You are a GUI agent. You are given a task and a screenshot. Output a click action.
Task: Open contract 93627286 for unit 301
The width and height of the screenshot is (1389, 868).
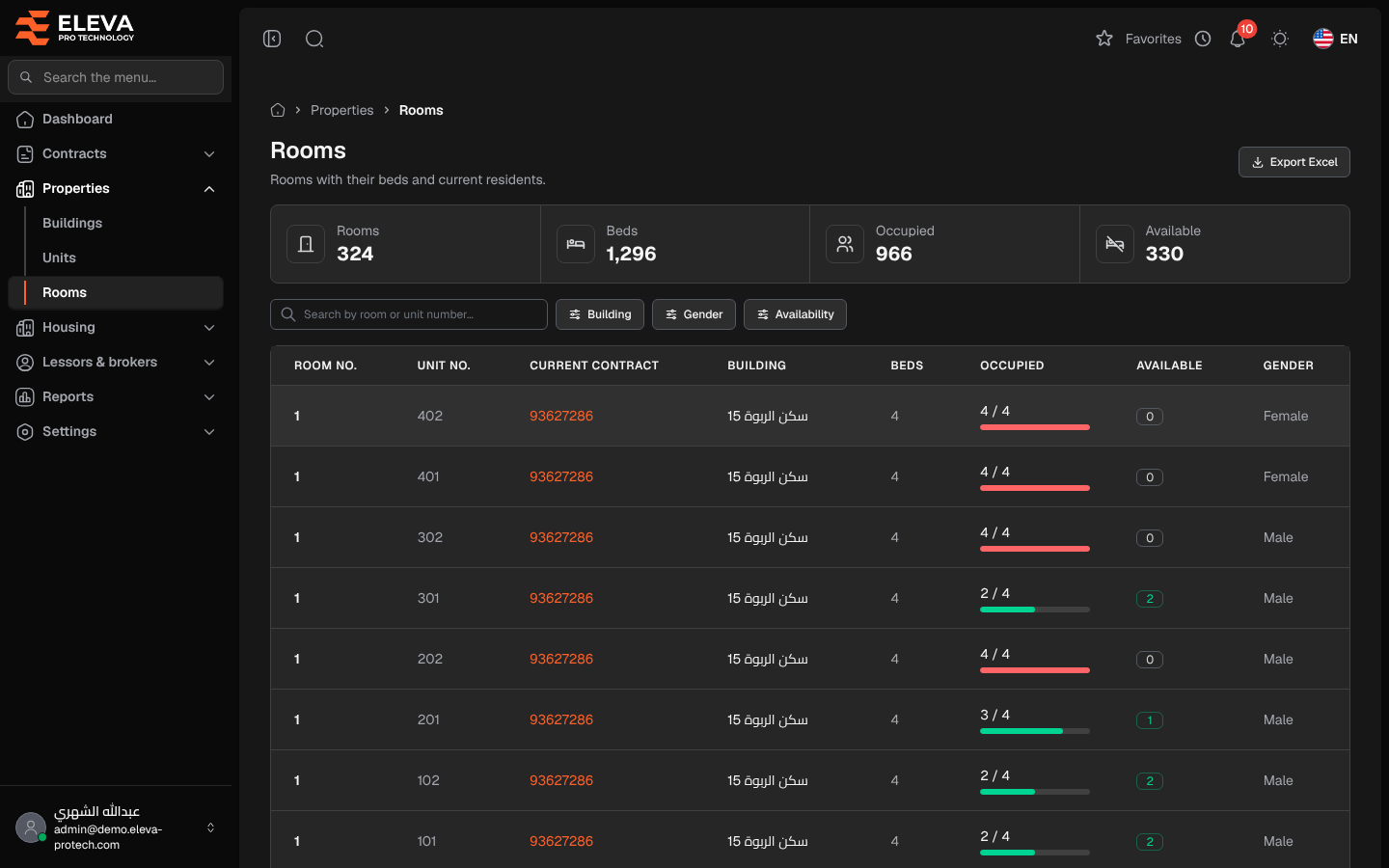click(x=561, y=598)
